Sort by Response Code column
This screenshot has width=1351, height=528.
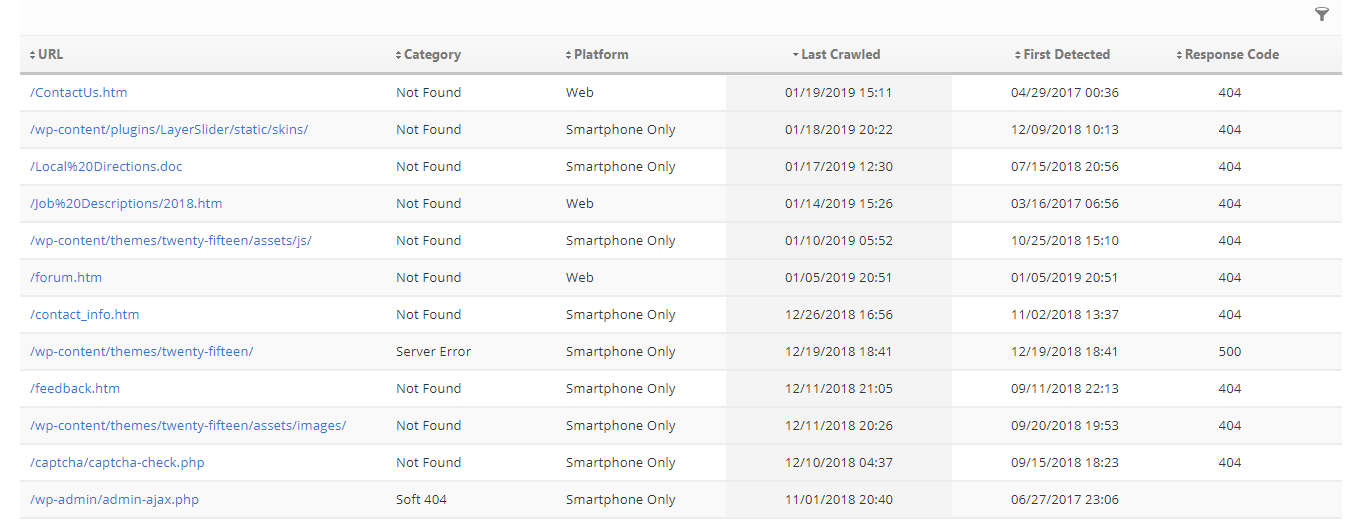click(x=1230, y=55)
